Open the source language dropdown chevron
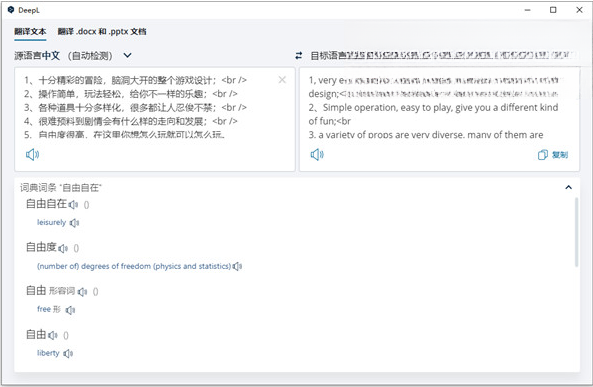Viewport: 593px width, 387px height. pyautogui.click(x=127, y=55)
